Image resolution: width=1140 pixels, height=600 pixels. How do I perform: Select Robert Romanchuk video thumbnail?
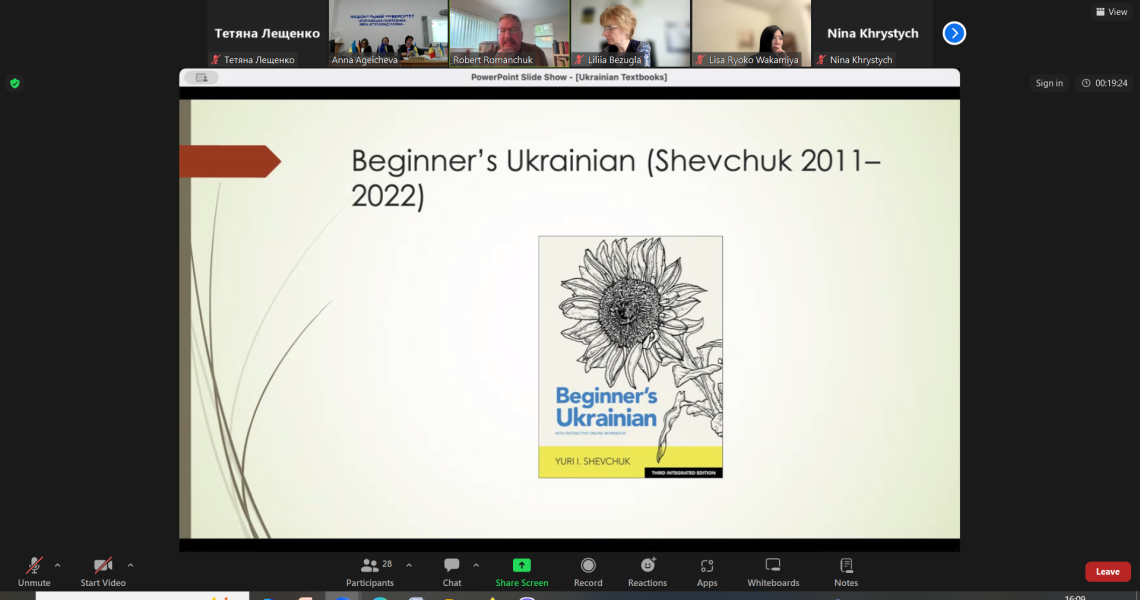pyautogui.click(x=509, y=33)
